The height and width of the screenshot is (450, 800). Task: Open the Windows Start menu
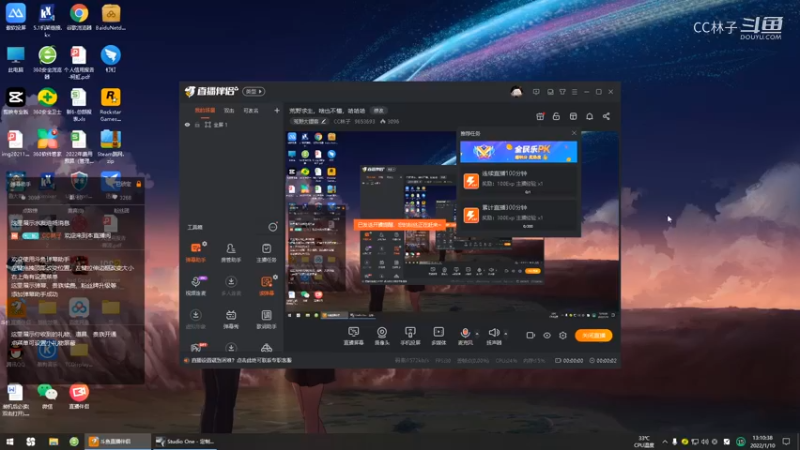click(10, 441)
